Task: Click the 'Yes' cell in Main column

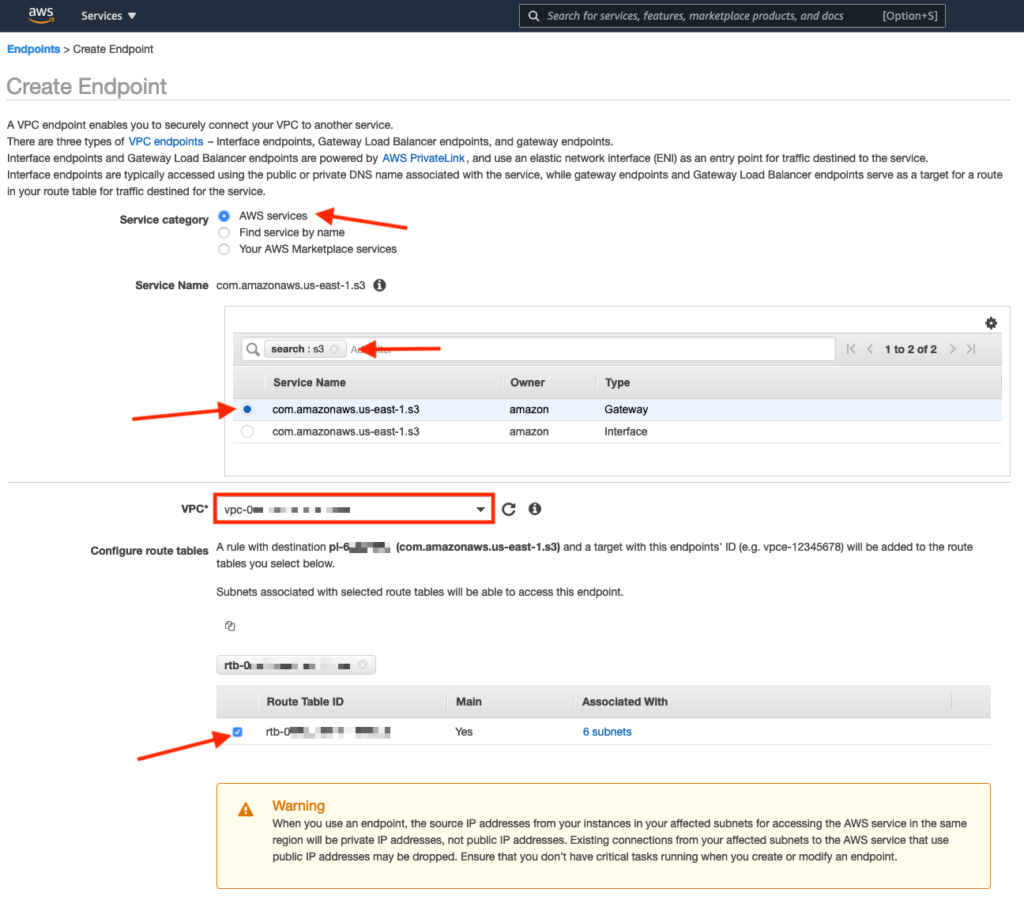Action: click(464, 732)
